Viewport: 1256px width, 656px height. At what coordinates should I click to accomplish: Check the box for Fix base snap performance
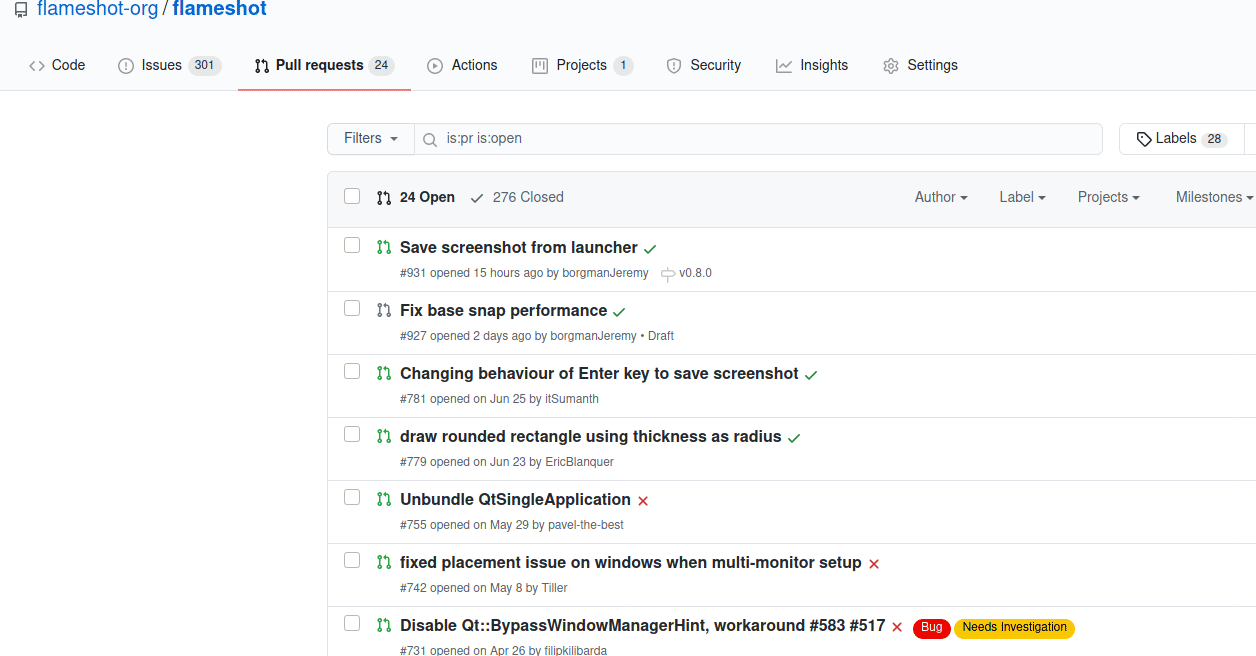(352, 308)
